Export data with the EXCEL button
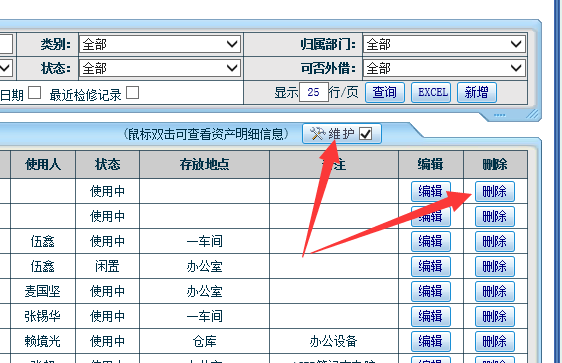The image size is (562, 363). tap(431, 92)
